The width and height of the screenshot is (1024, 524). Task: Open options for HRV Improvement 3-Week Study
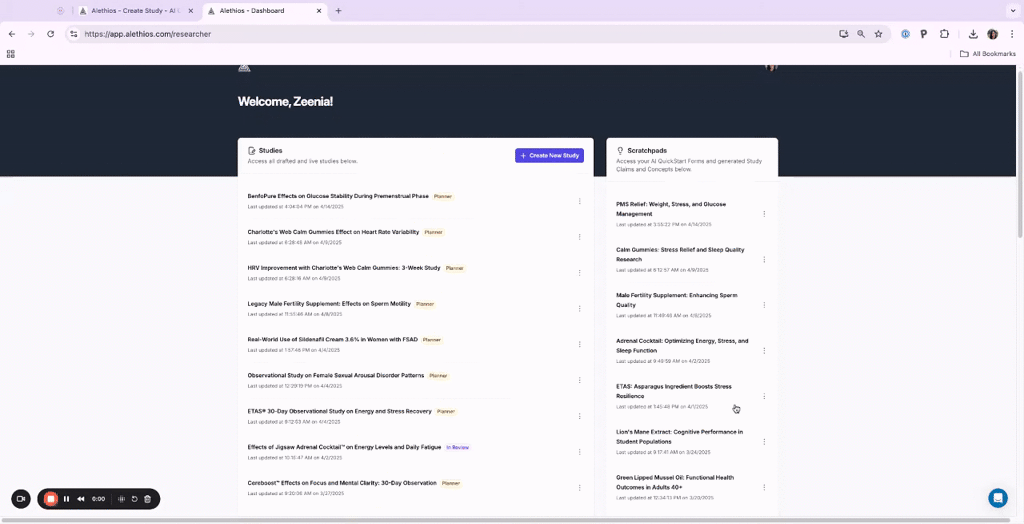click(579, 273)
